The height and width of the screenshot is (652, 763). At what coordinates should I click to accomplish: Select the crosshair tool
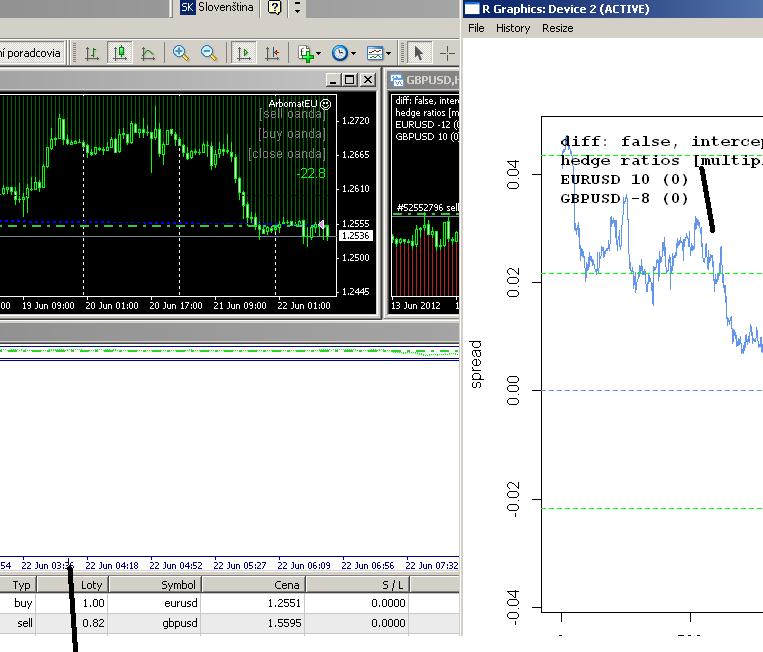click(x=447, y=53)
